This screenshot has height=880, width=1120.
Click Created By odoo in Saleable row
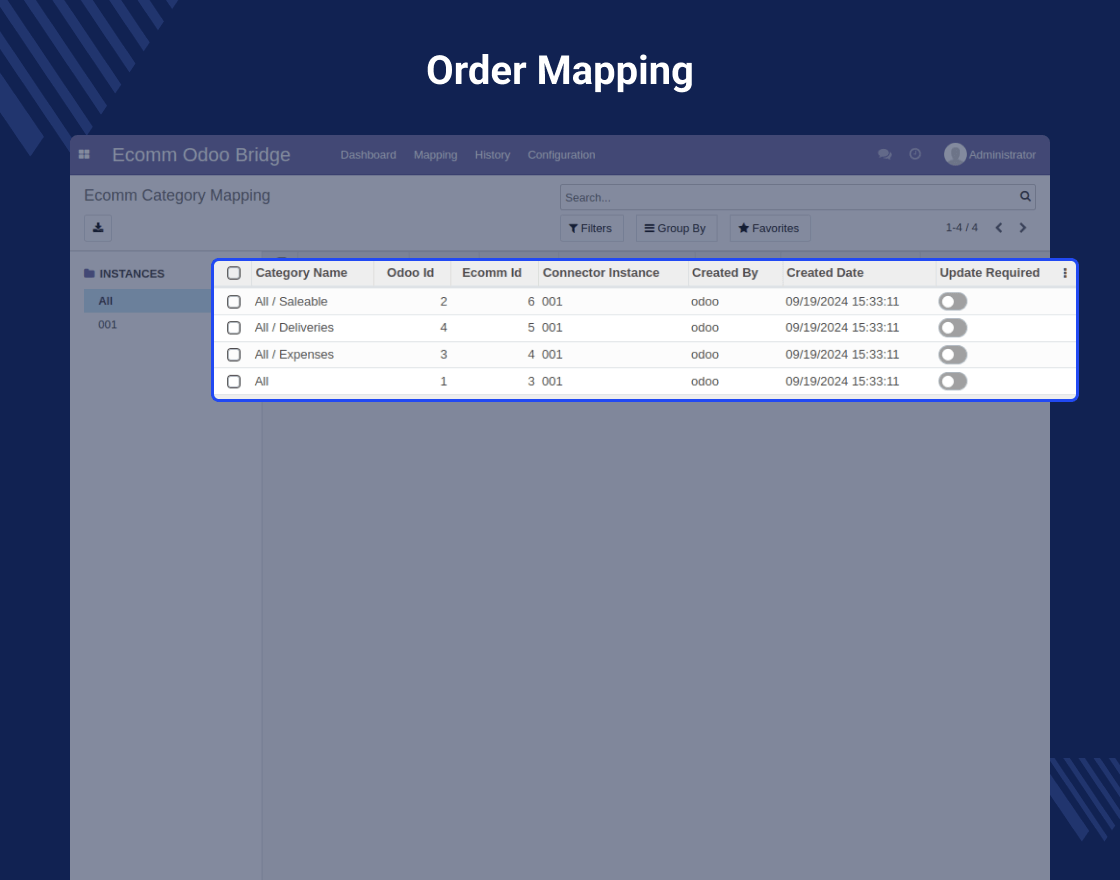click(x=705, y=301)
